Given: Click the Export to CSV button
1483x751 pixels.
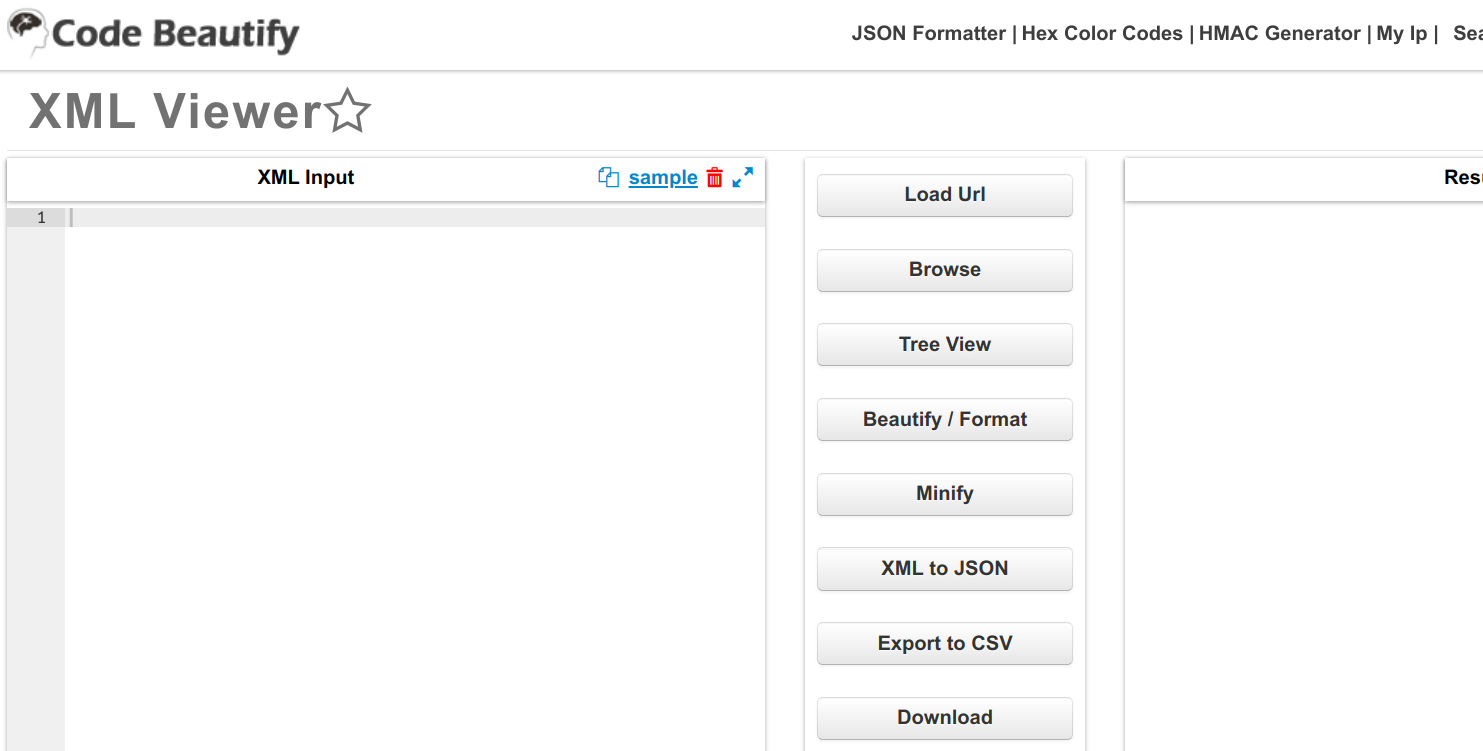Looking at the screenshot, I should [x=944, y=643].
